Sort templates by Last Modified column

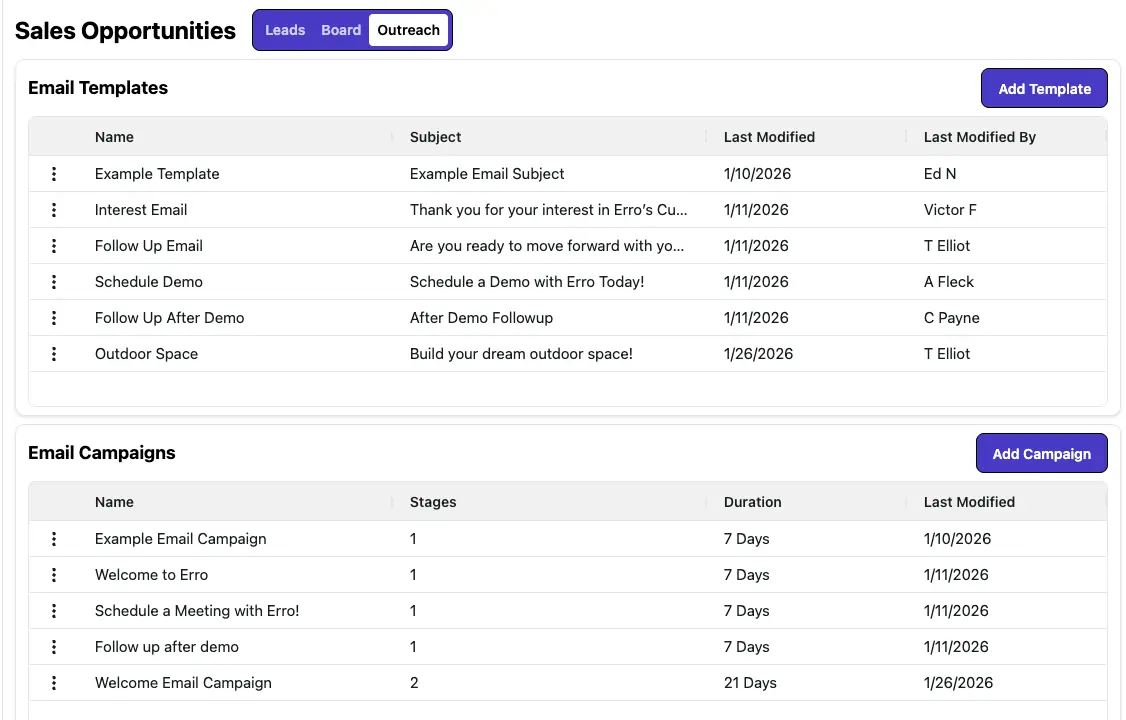pyautogui.click(x=769, y=137)
